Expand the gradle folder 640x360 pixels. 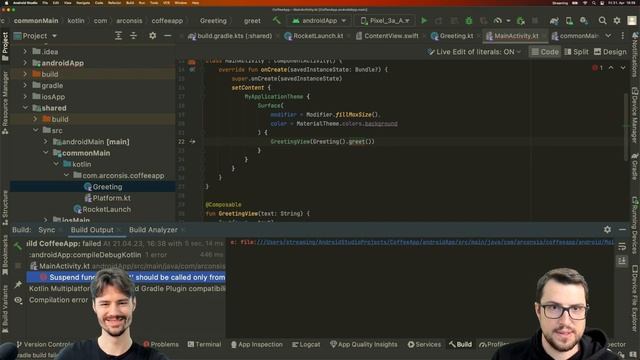pos(25,85)
